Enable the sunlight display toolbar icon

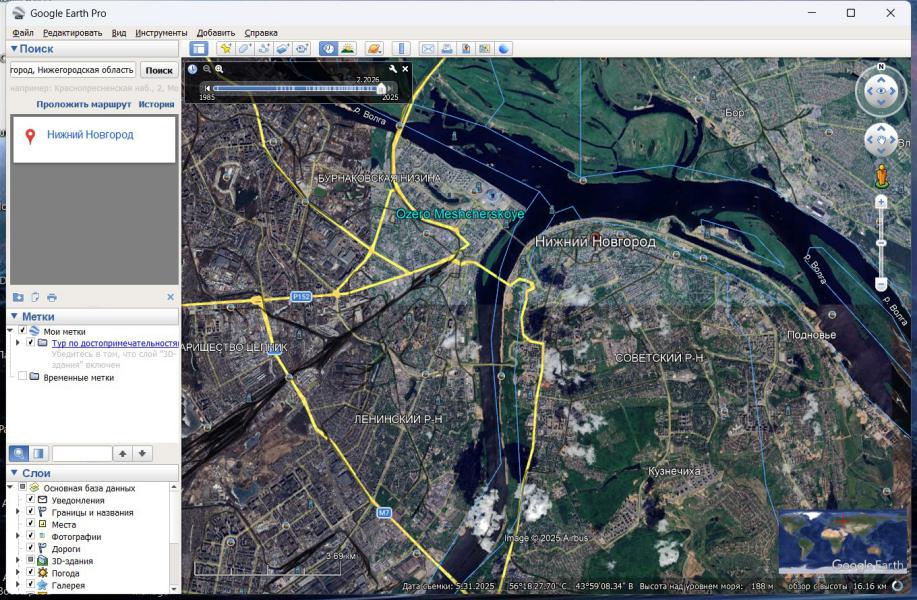point(347,48)
